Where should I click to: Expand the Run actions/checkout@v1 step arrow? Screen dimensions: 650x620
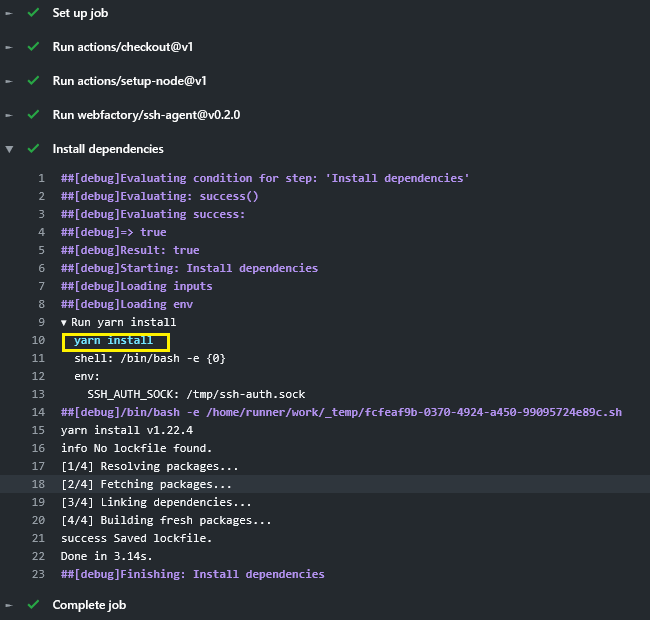click(9, 47)
